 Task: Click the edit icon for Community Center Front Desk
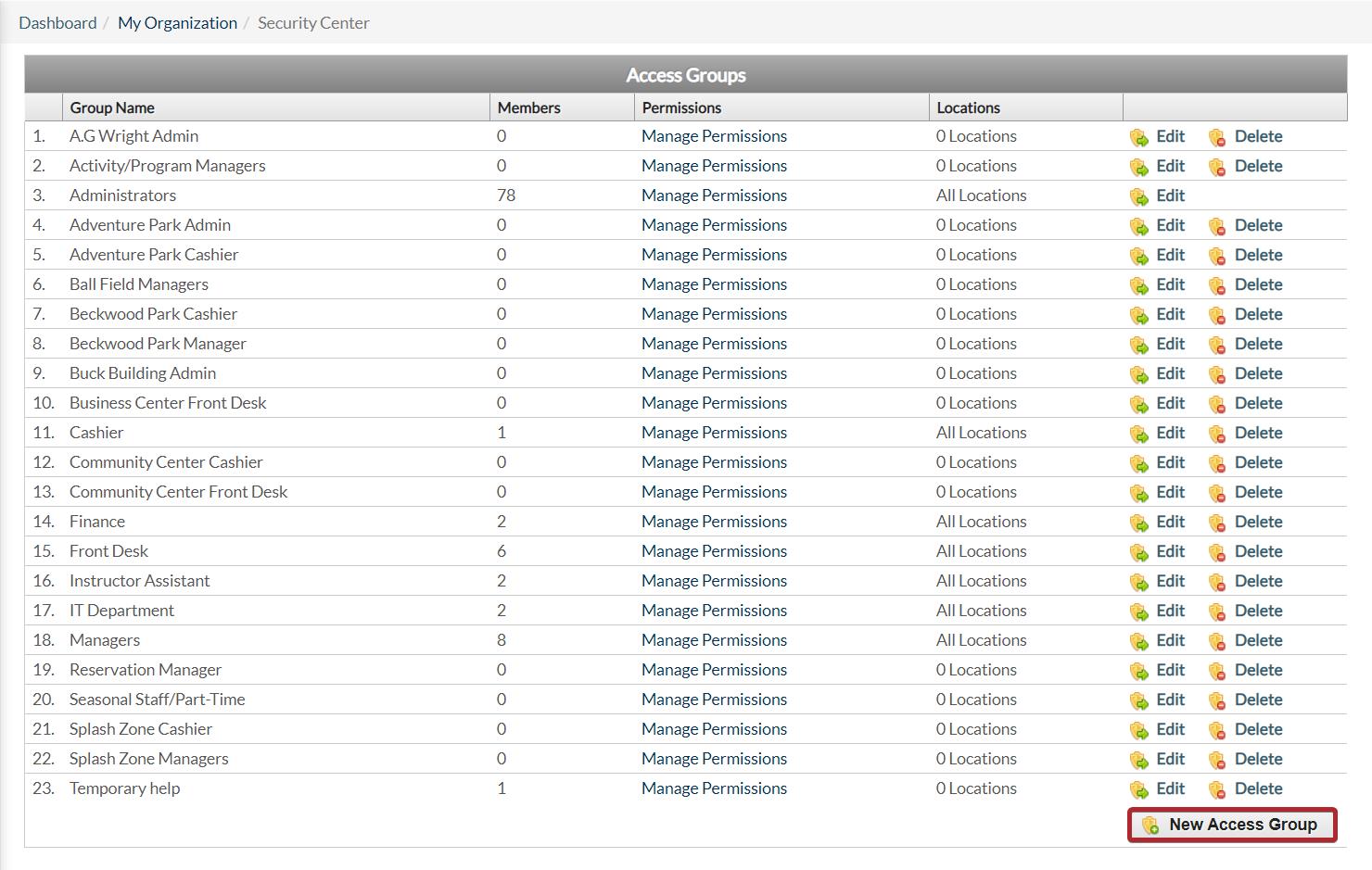pos(1139,494)
